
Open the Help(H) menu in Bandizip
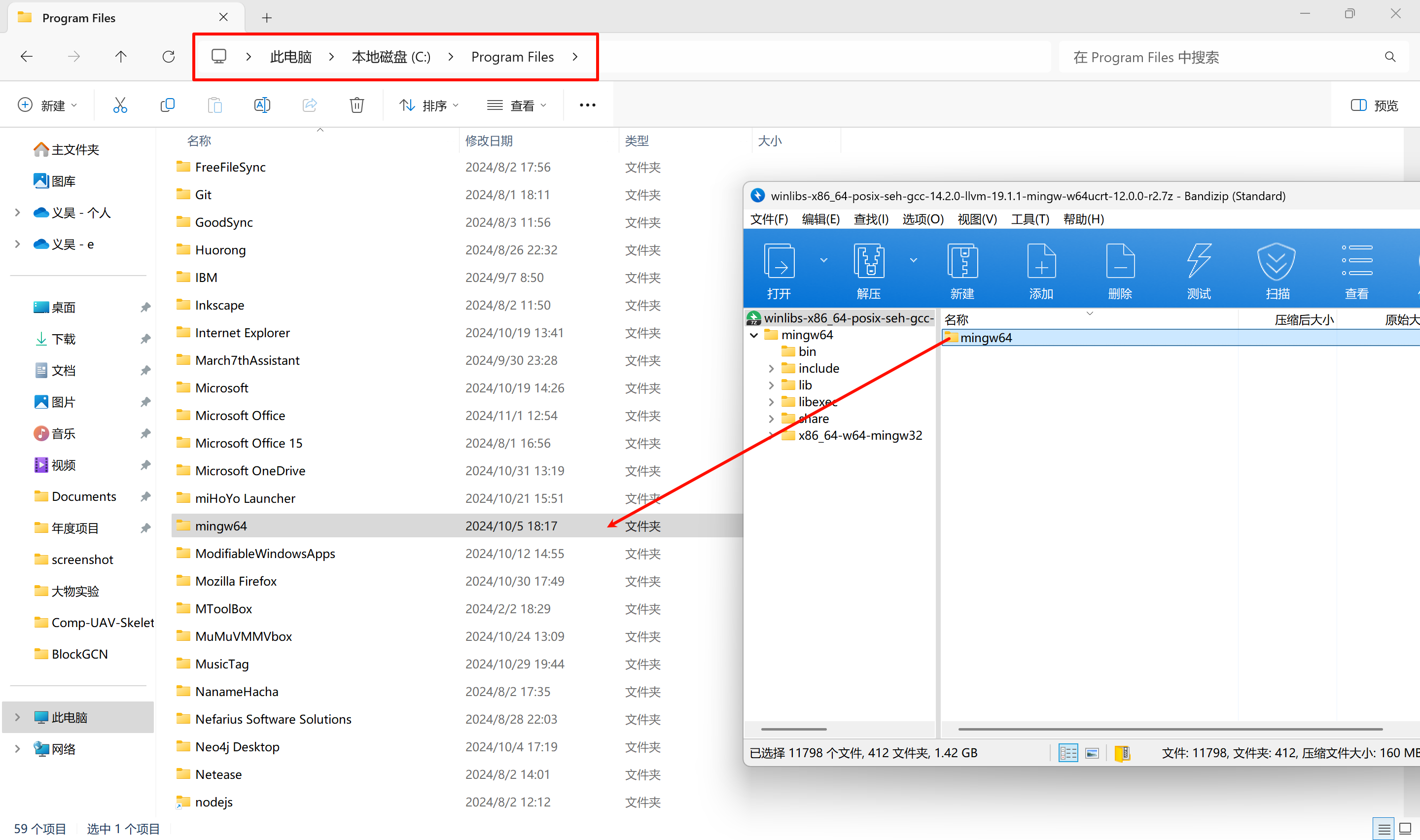pyautogui.click(x=1083, y=219)
